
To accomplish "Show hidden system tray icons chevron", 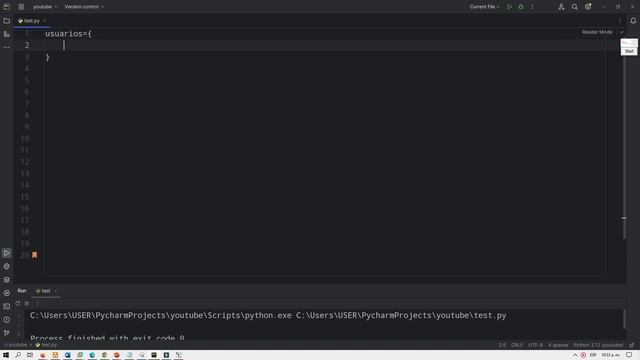I will (575, 355).
